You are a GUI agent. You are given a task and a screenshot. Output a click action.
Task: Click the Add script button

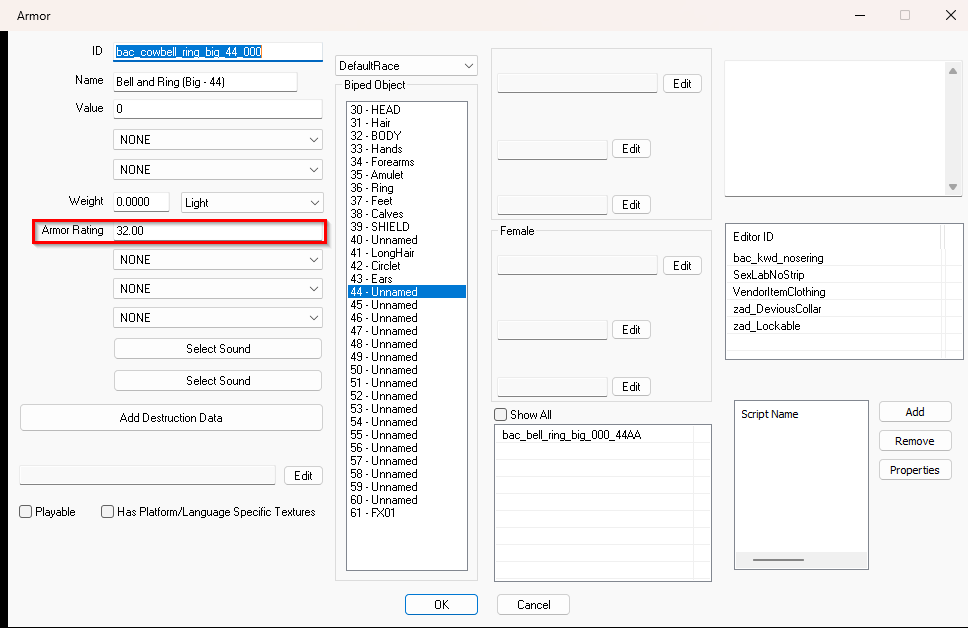click(x=915, y=412)
